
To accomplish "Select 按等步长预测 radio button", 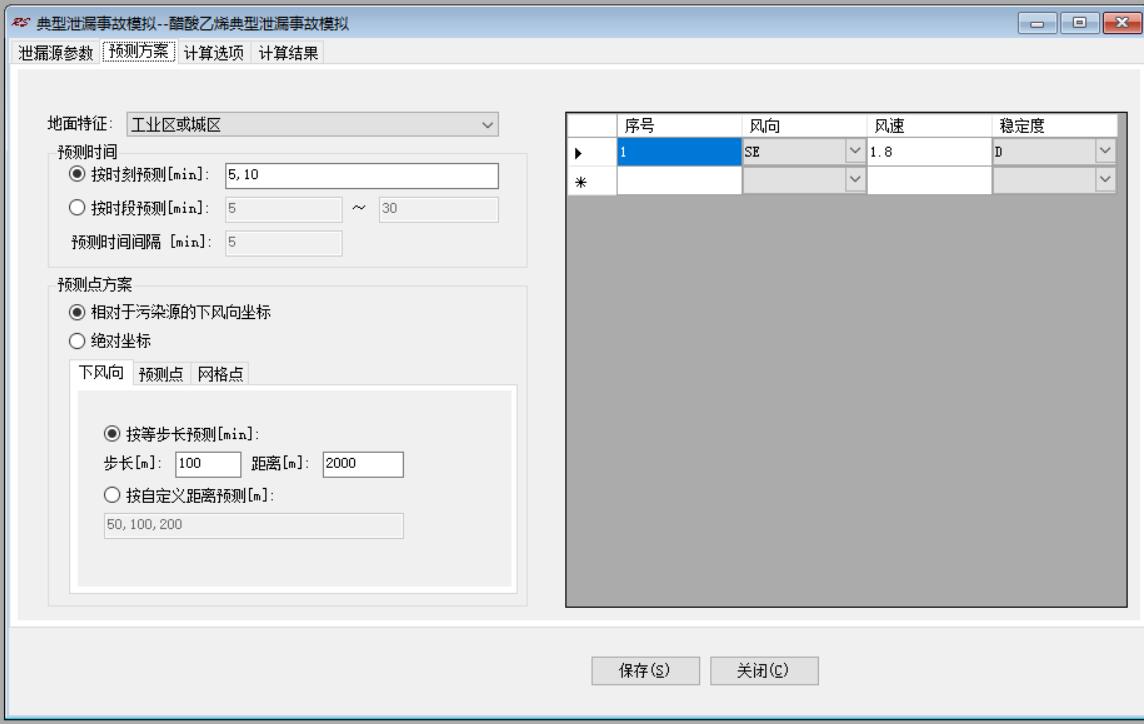I will pos(112,434).
